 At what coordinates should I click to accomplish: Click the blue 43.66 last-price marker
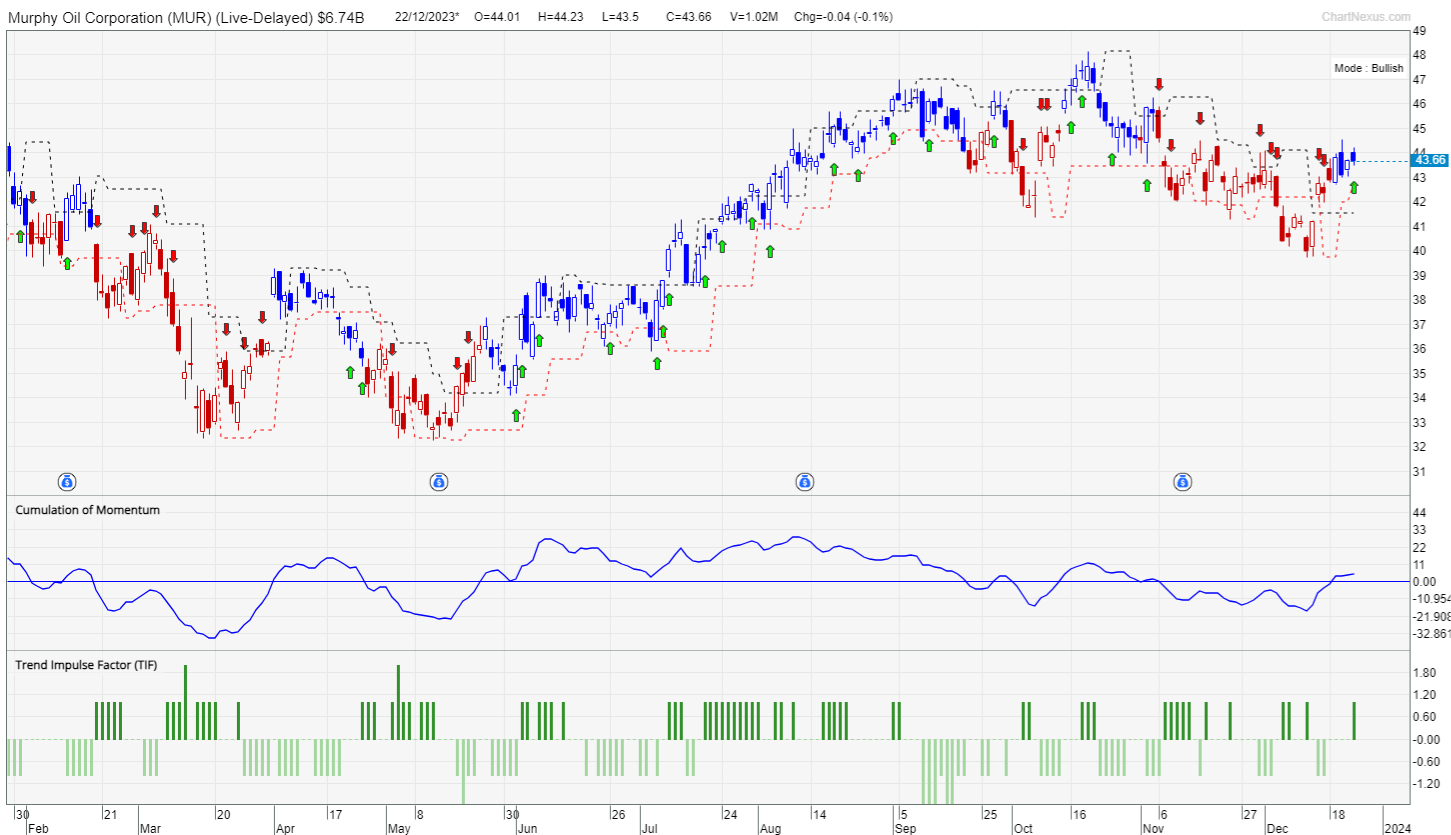coord(1428,159)
